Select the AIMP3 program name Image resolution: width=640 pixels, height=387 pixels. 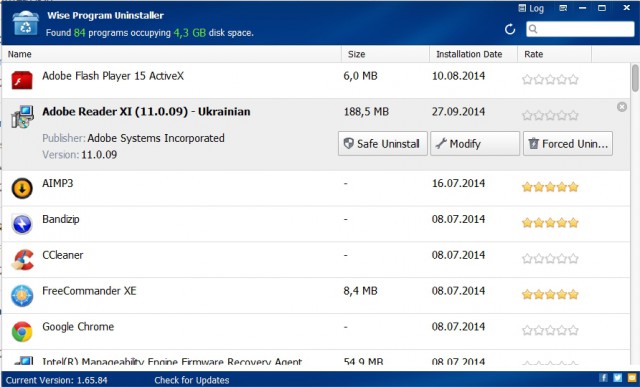(58, 183)
